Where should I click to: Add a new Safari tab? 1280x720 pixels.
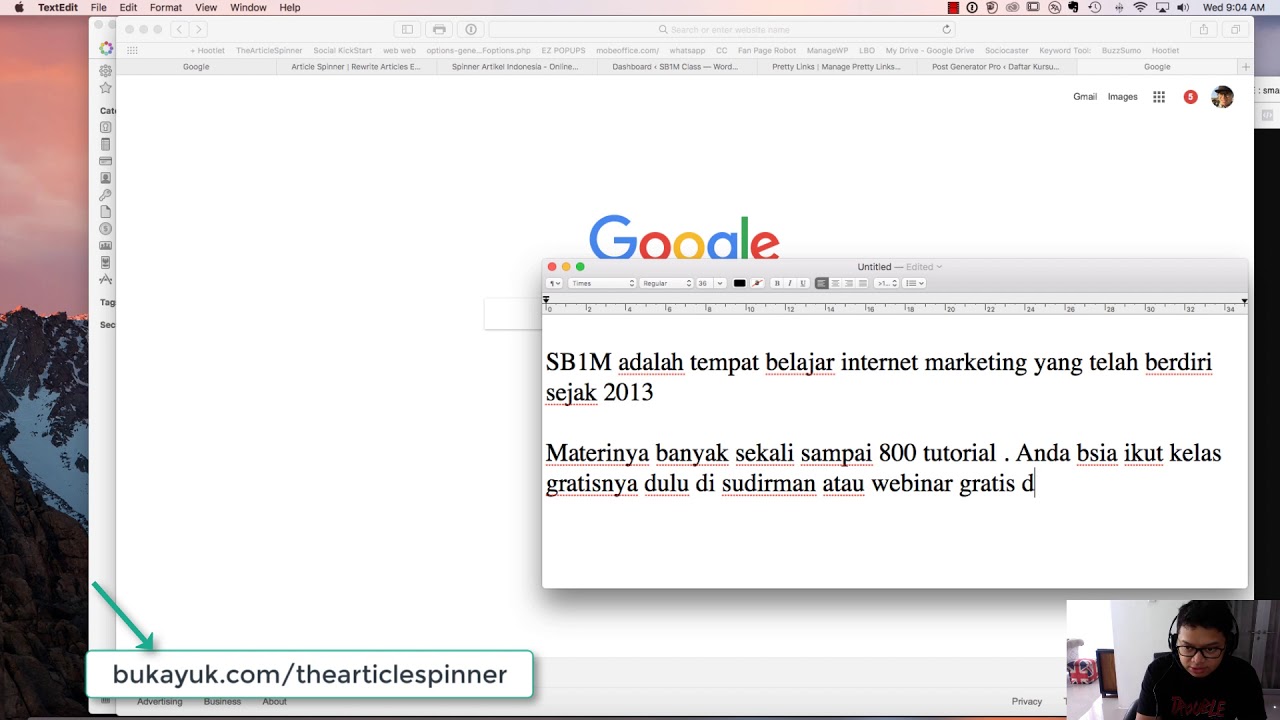coord(1245,67)
